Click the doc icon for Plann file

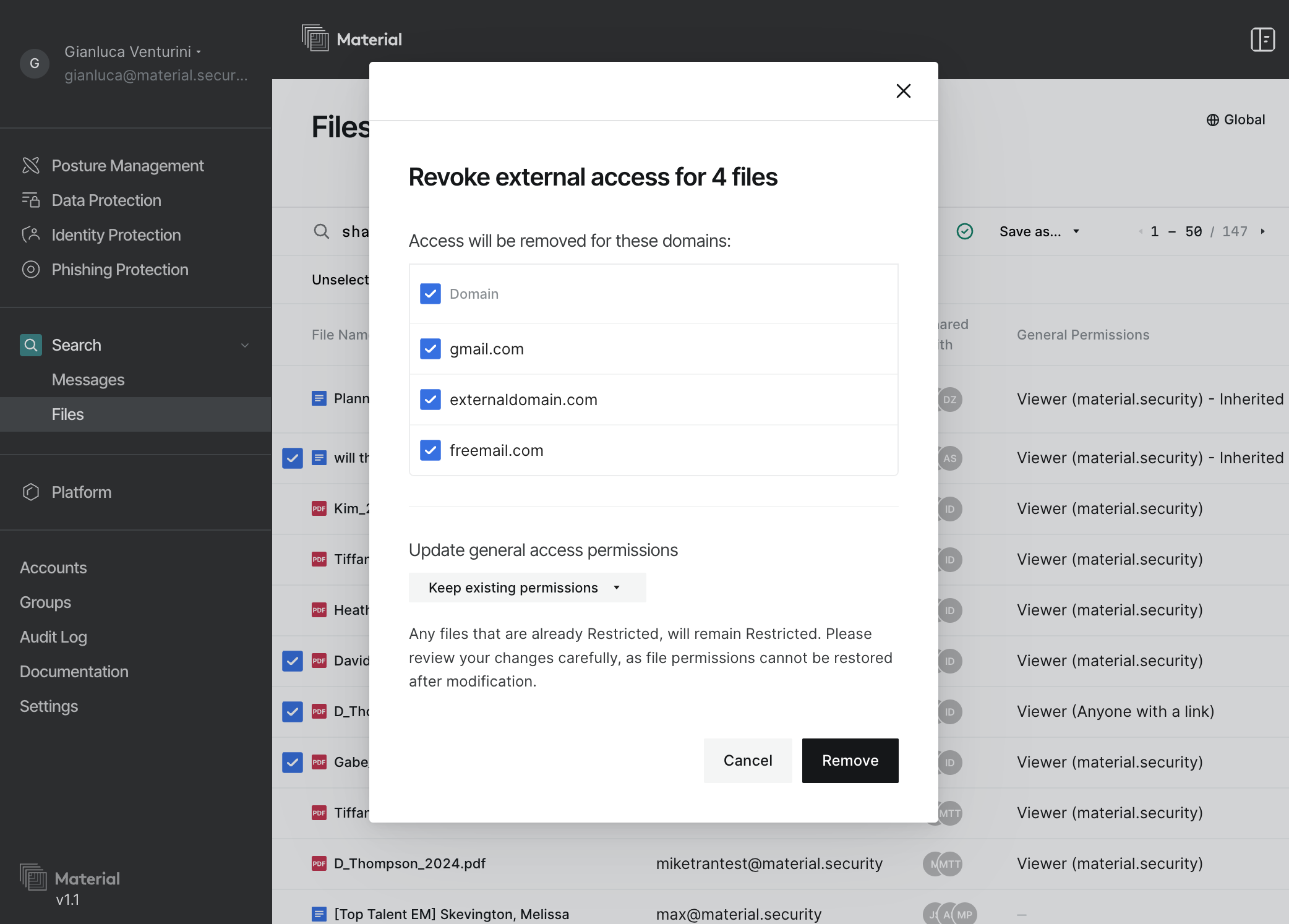pos(319,398)
